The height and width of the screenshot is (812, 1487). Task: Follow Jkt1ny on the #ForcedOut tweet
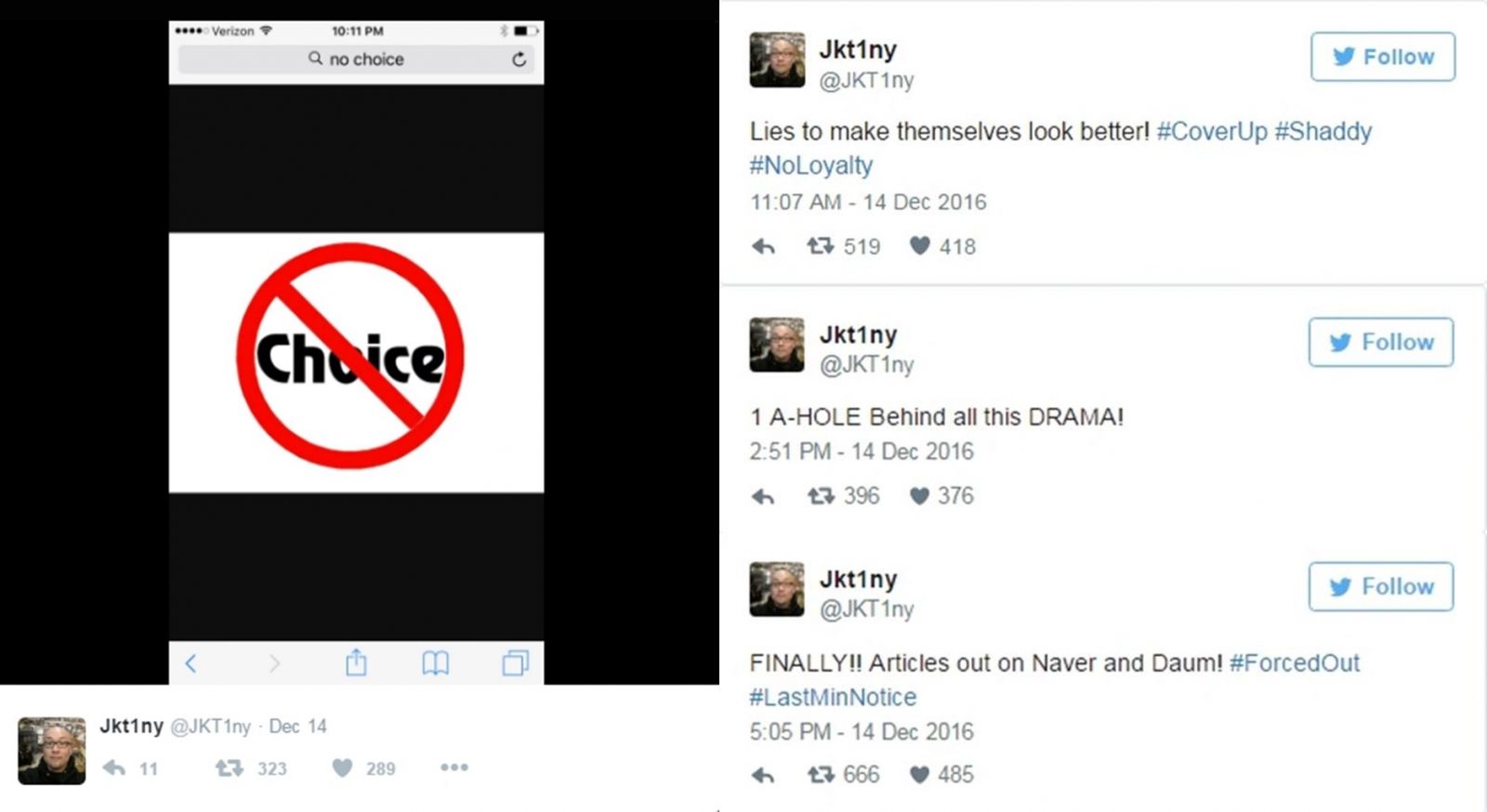coord(1381,586)
